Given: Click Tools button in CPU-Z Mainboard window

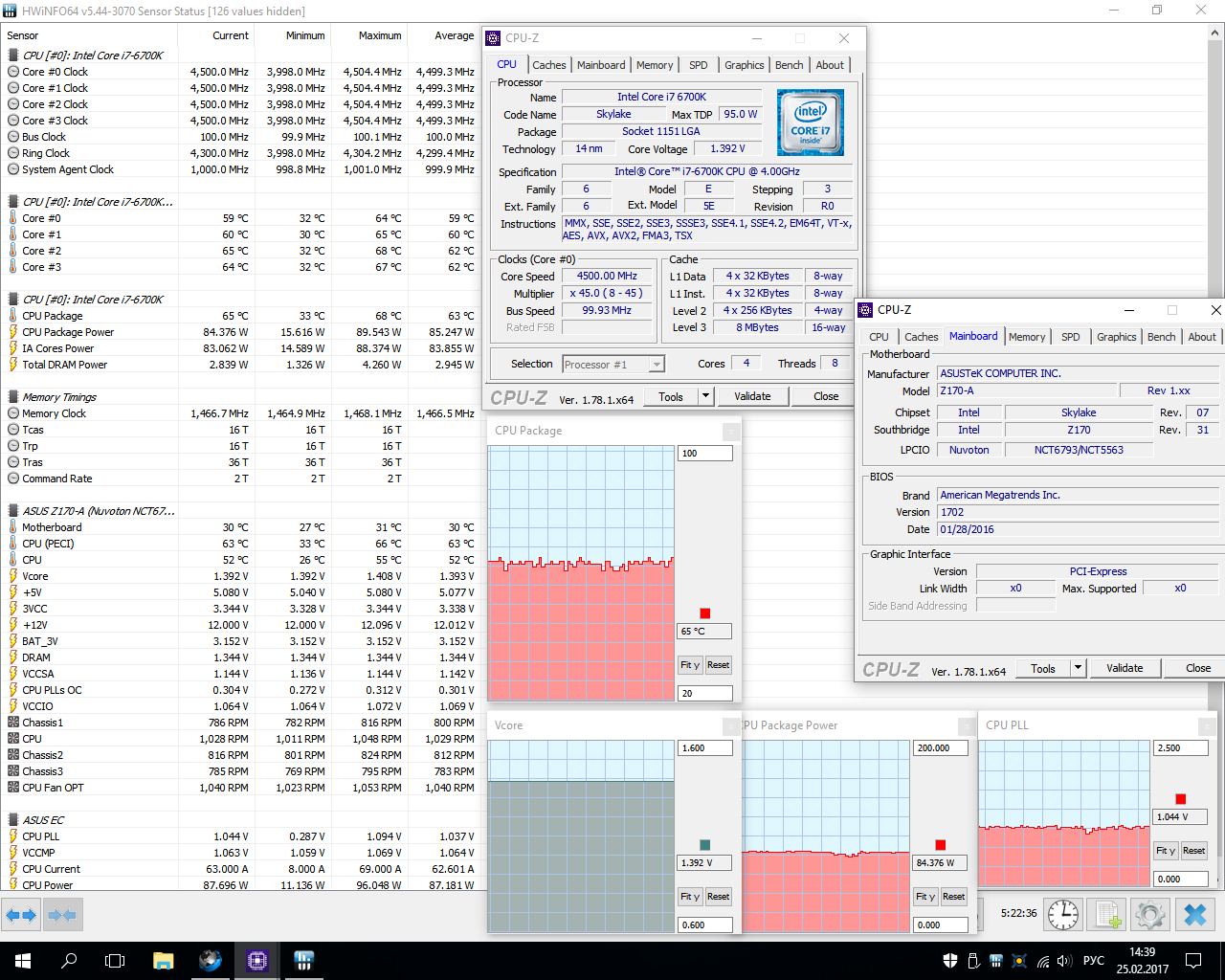Looking at the screenshot, I should 1043,668.
